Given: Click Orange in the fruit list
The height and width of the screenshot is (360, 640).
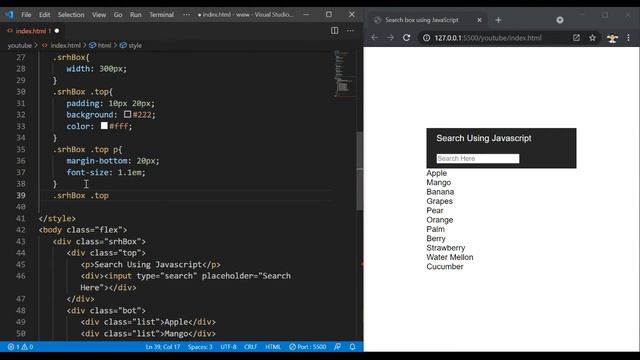Looking at the screenshot, I should [x=440, y=220].
